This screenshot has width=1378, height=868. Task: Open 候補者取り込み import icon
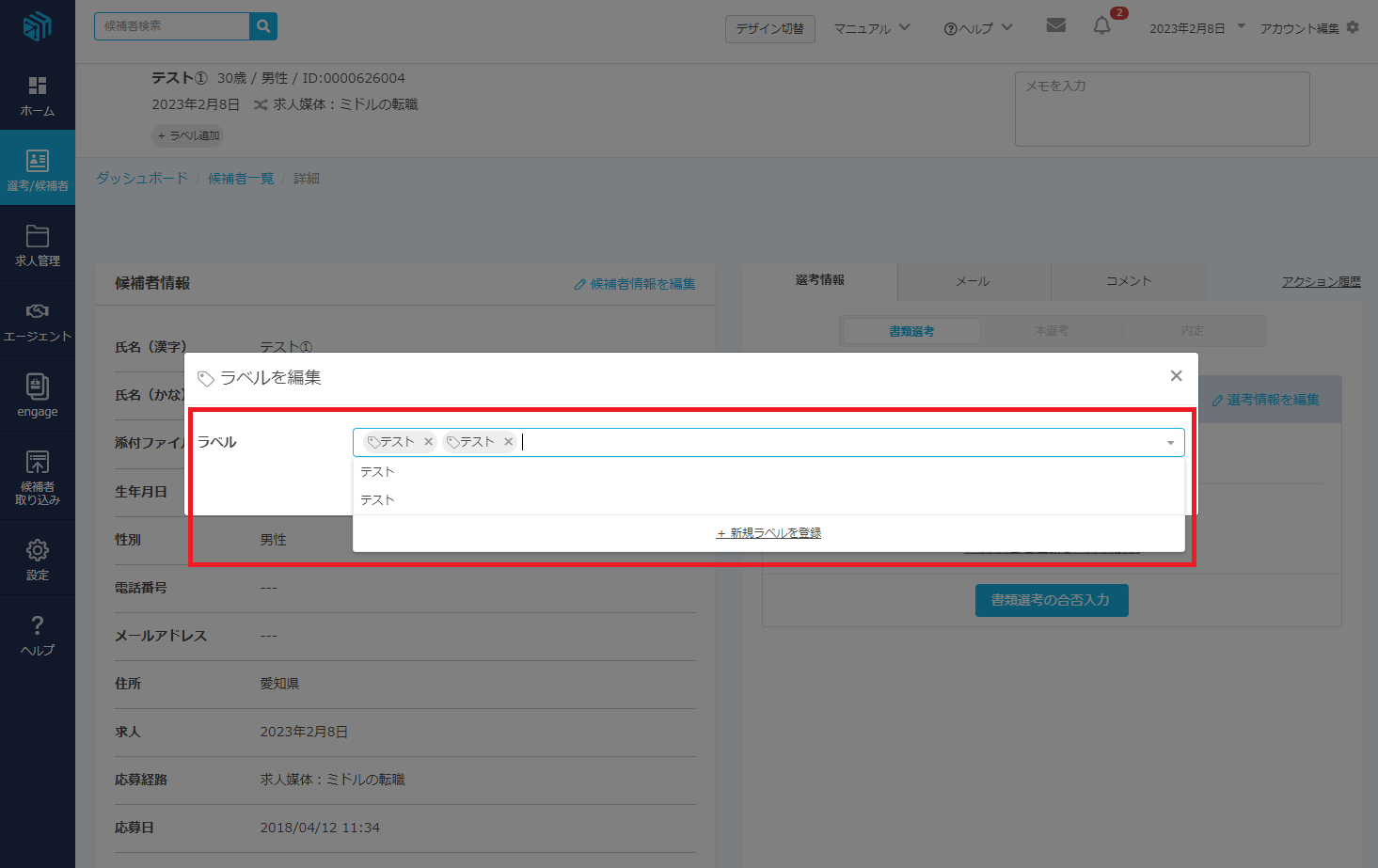(x=38, y=463)
